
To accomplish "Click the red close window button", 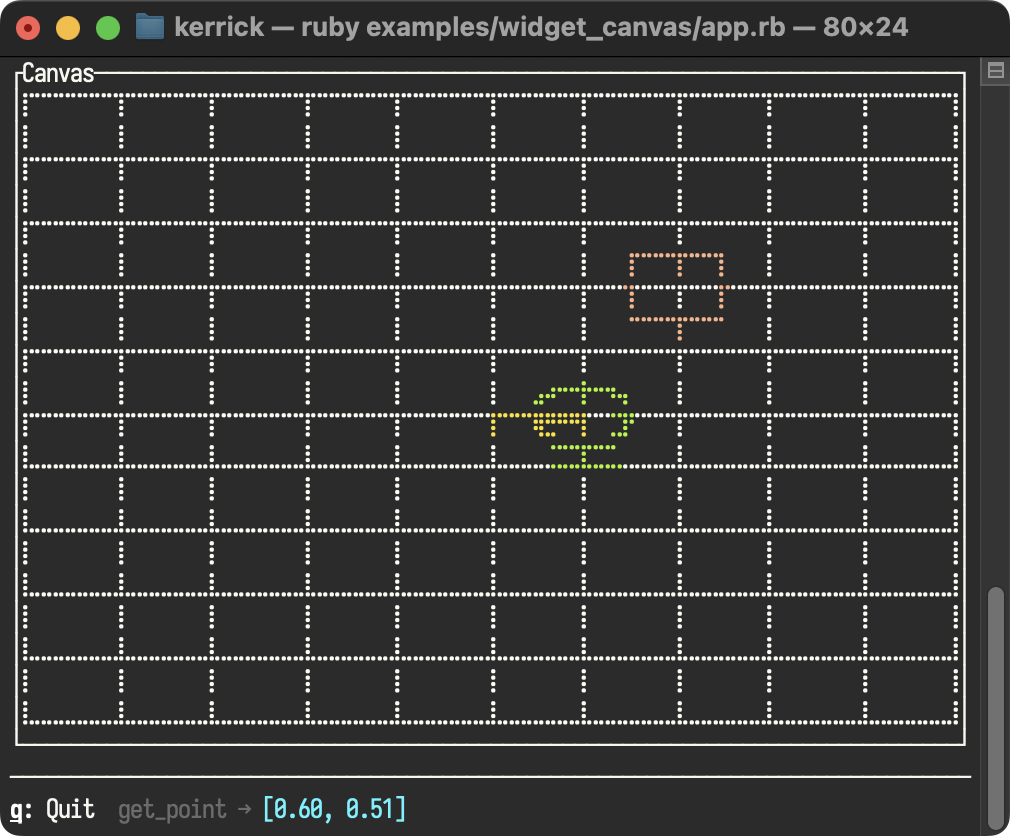I will coord(28,28).
